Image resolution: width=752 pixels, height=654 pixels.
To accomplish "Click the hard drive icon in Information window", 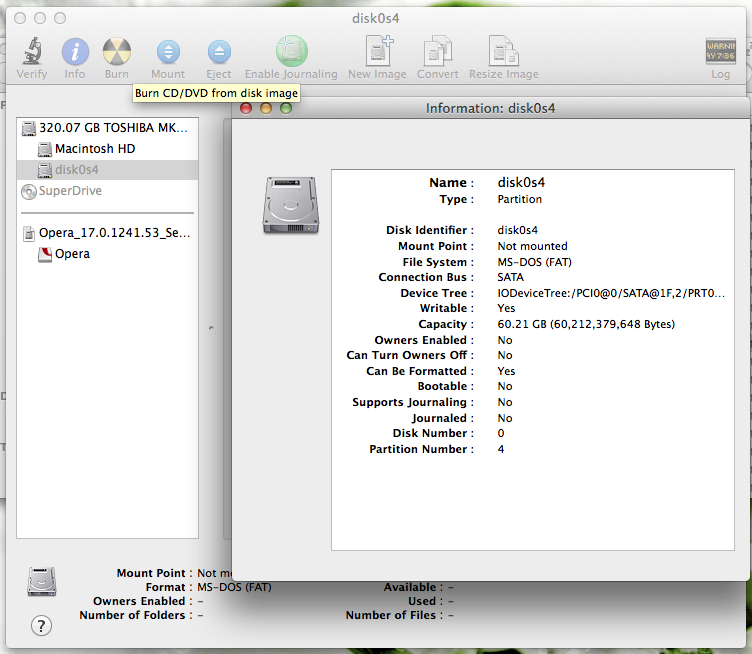I will [291, 205].
